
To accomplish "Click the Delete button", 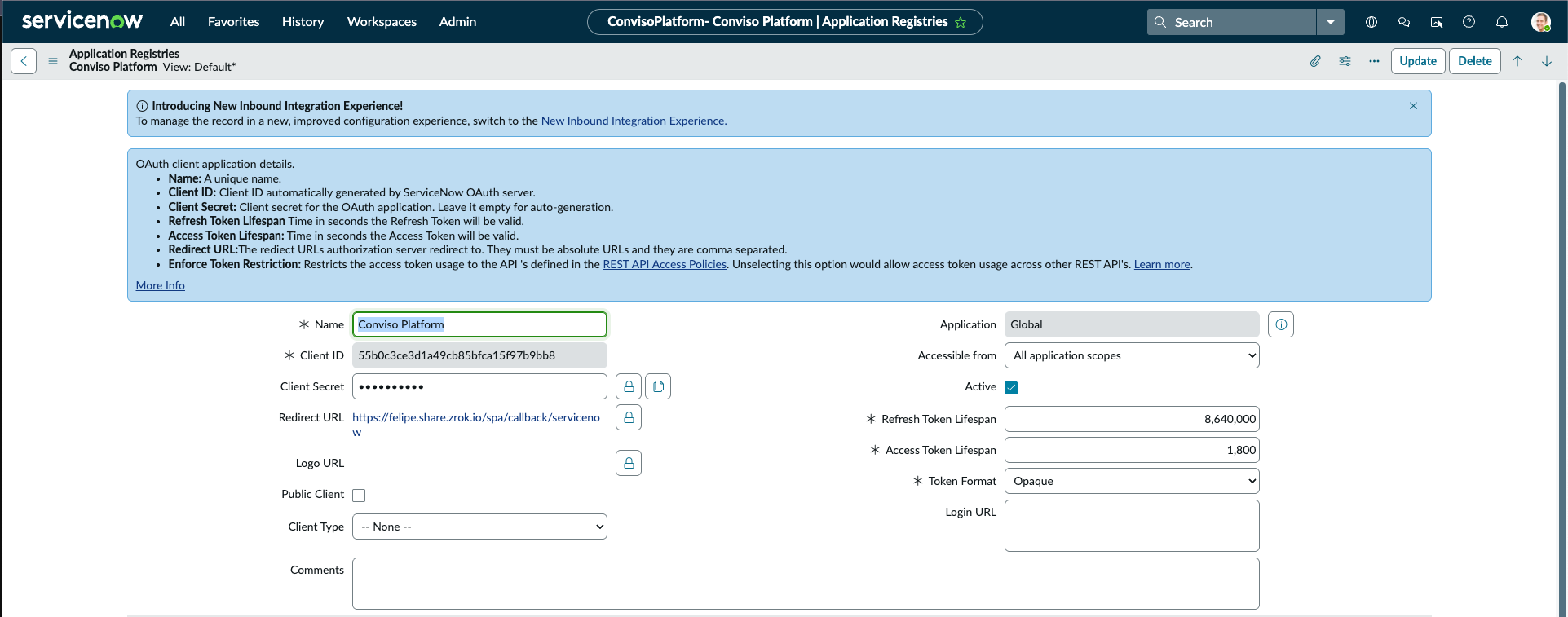I will [x=1475, y=61].
